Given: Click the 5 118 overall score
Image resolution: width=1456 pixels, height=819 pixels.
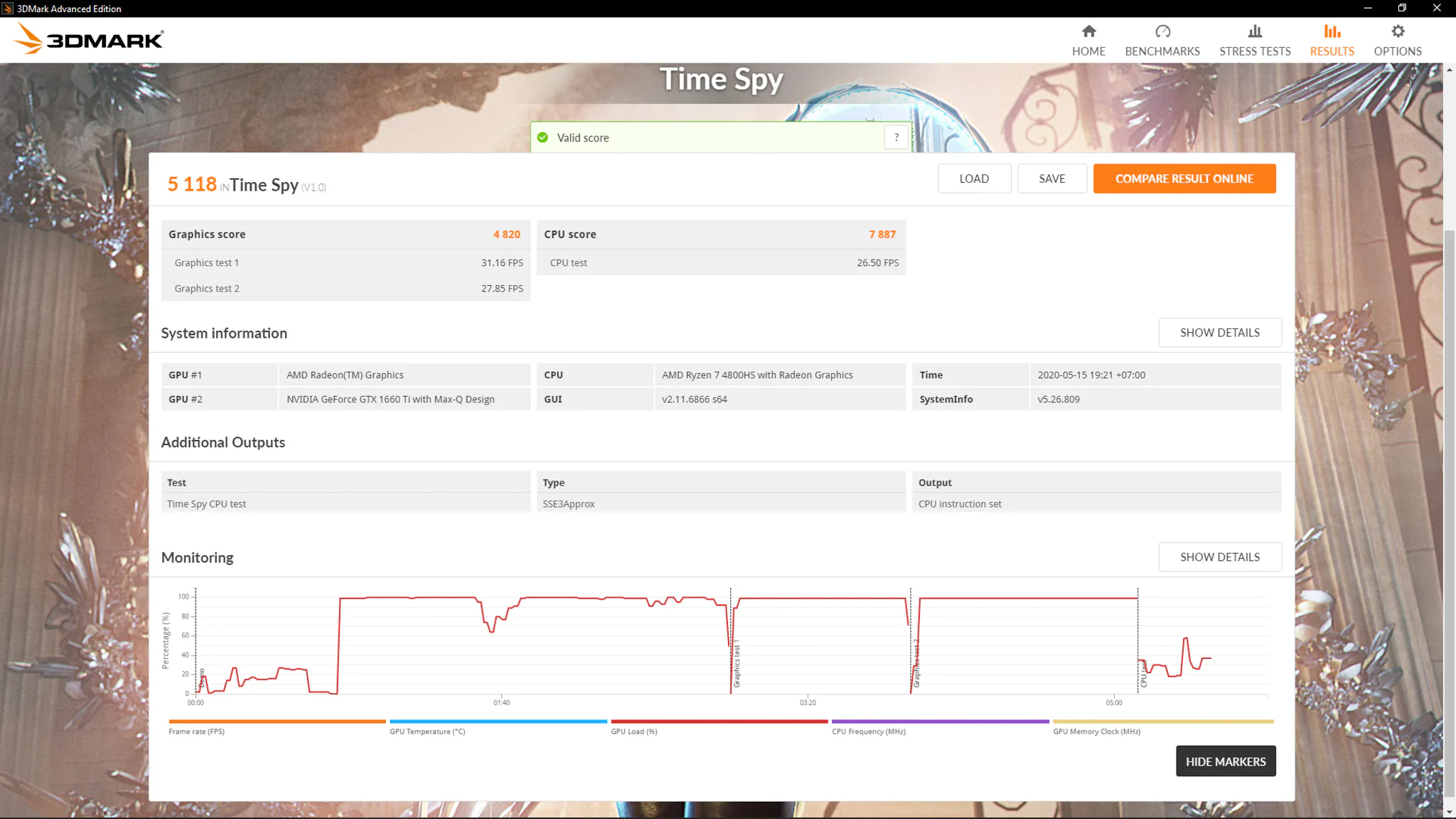Looking at the screenshot, I should [x=192, y=184].
